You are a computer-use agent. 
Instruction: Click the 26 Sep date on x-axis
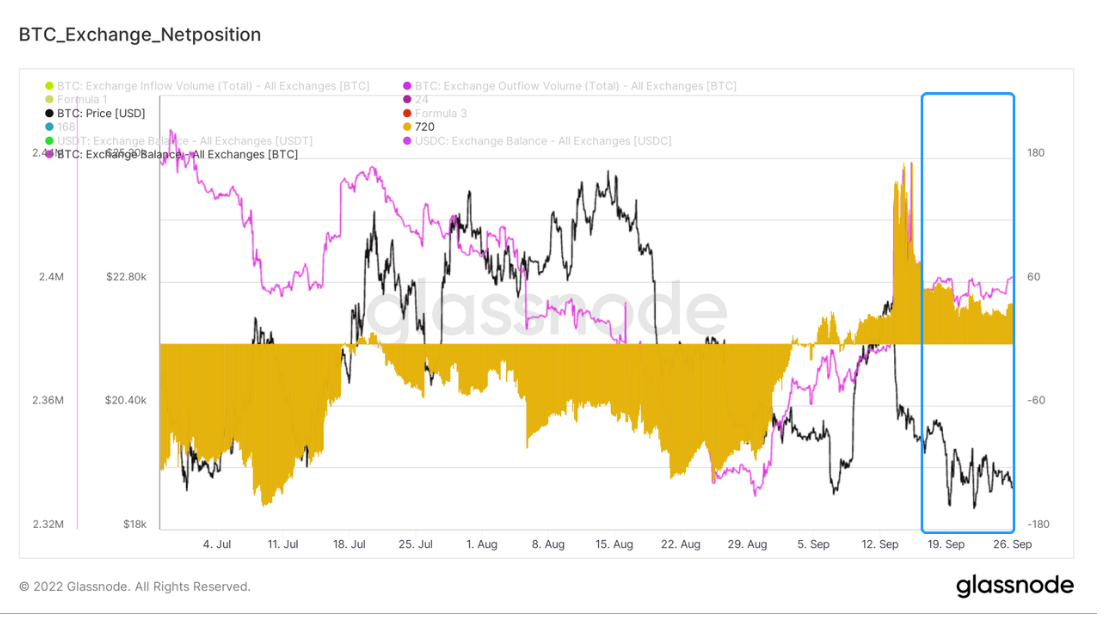1012,544
